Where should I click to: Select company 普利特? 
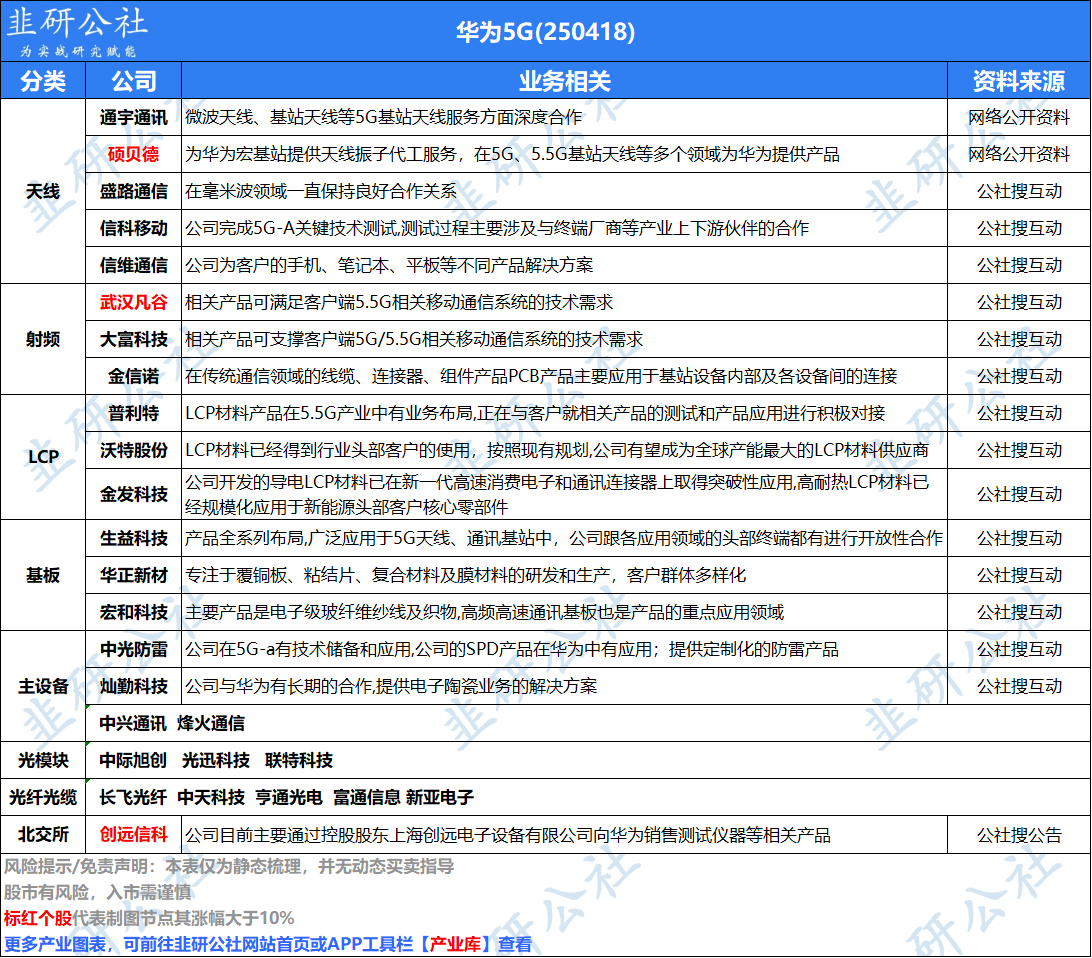(134, 414)
